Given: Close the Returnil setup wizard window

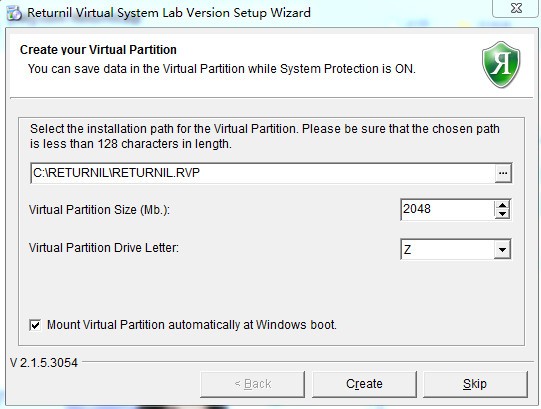Looking at the screenshot, I should point(516,8).
